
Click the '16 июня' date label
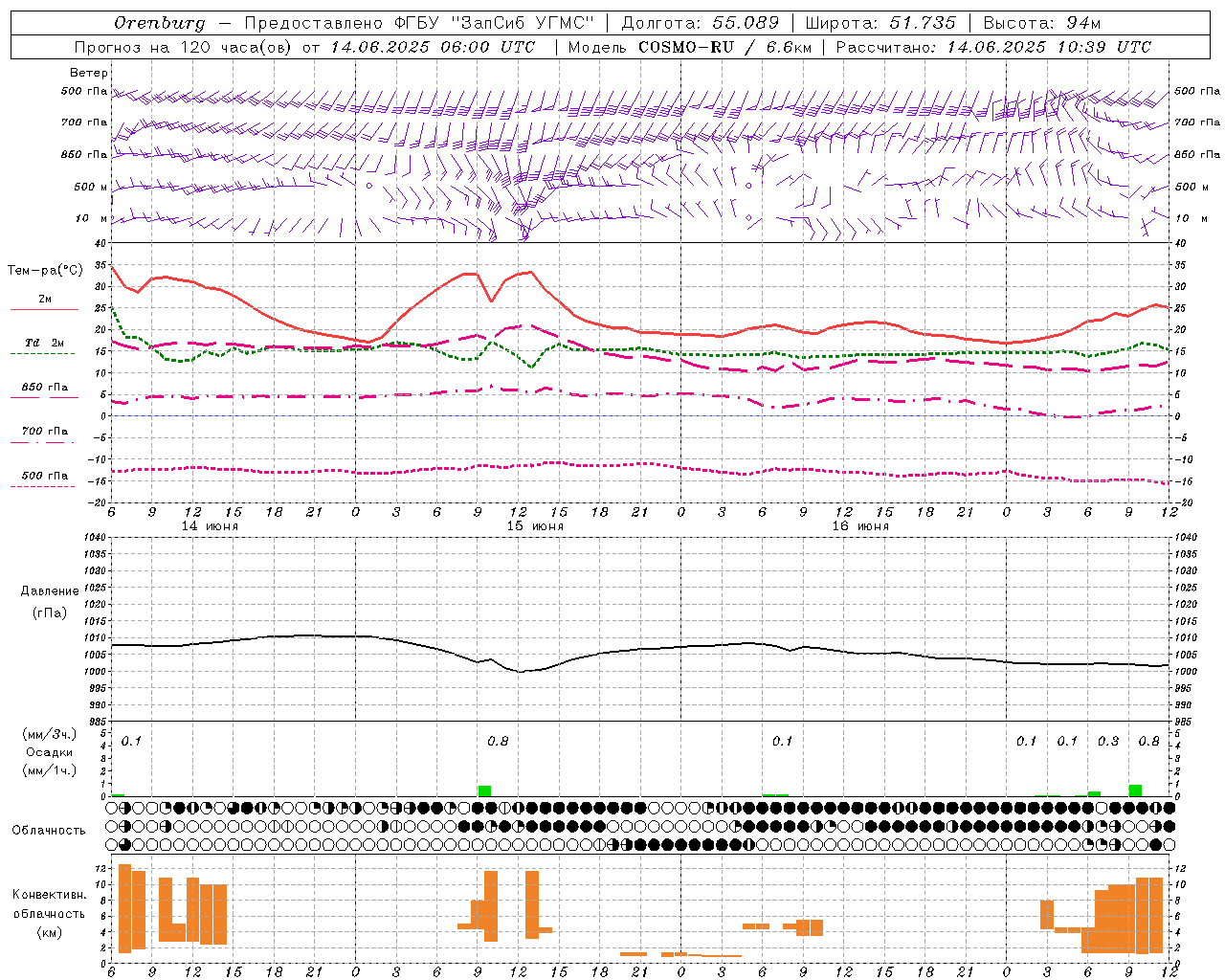coord(860,526)
